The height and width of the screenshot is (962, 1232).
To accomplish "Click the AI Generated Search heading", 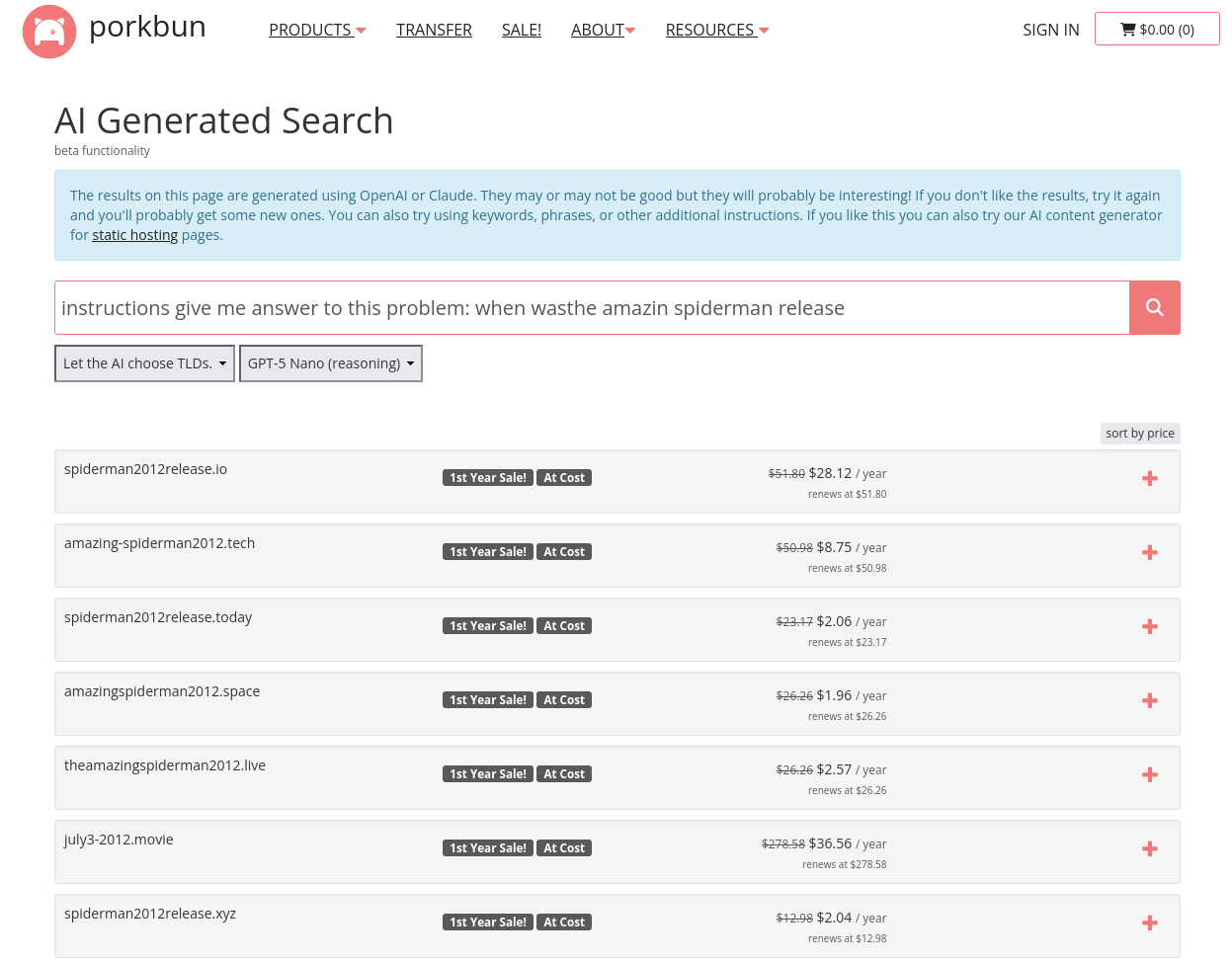I will pyautogui.click(x=224, y=120).
